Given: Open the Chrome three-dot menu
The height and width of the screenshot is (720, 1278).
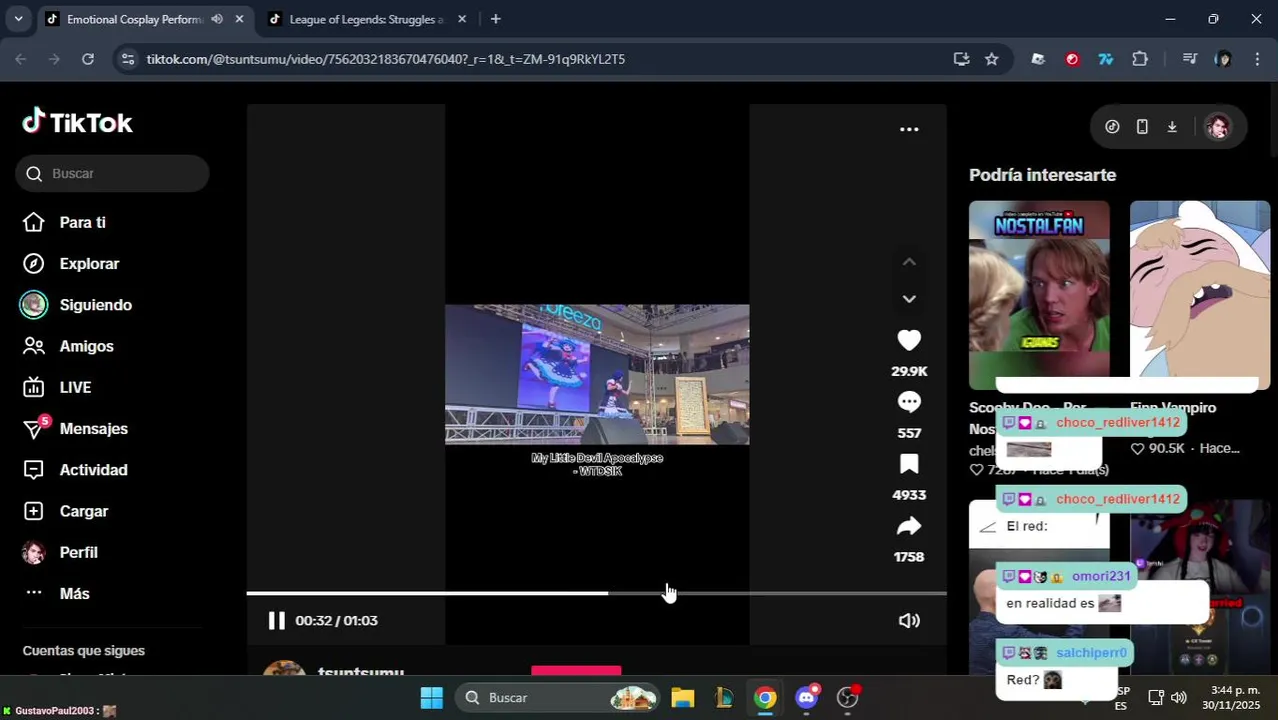Looking at the screenshot, I should point(1257,59).
